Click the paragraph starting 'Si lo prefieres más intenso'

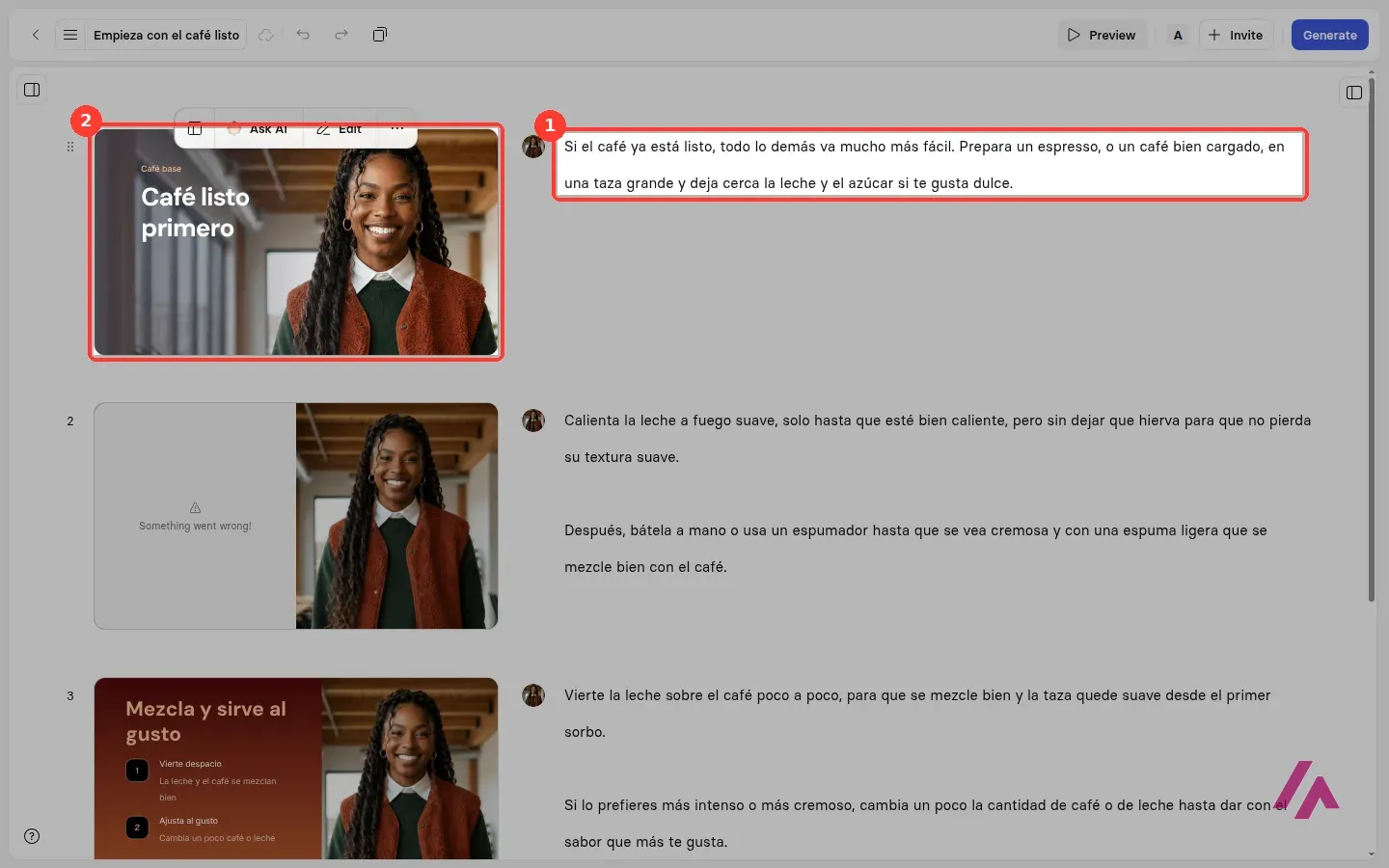[926, 824]
